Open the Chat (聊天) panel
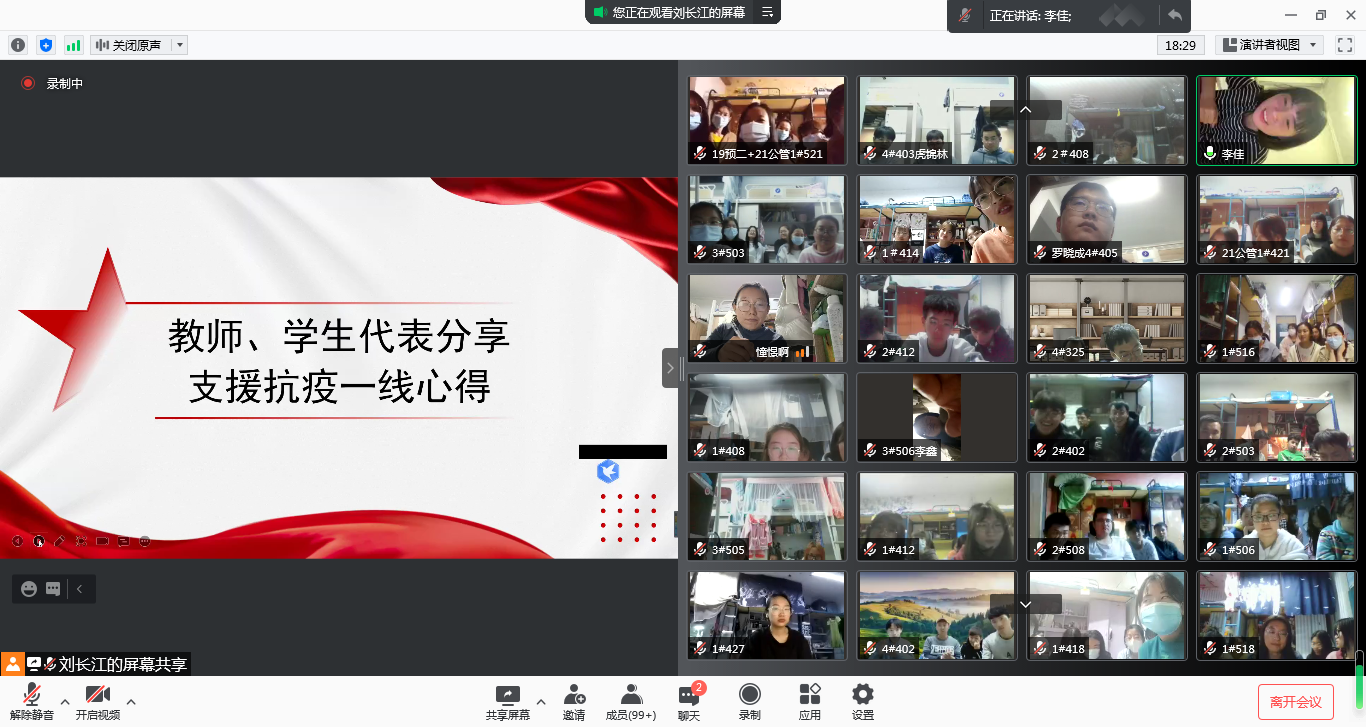 coord(689,701)
